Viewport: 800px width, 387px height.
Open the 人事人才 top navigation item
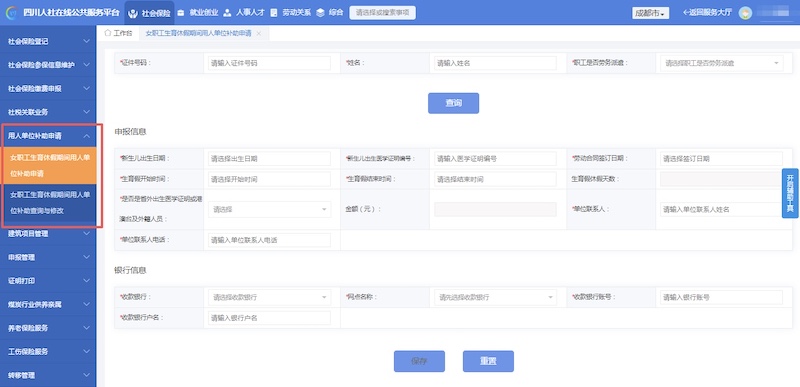(x=244, y=13)
